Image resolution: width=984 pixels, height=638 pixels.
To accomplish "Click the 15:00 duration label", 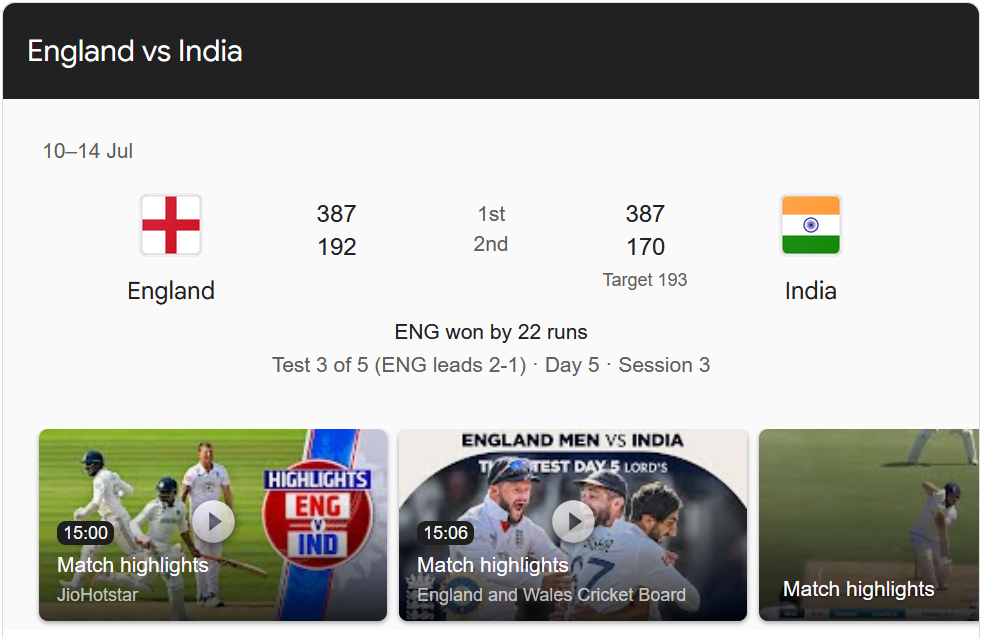I will [x=86, y=533].
